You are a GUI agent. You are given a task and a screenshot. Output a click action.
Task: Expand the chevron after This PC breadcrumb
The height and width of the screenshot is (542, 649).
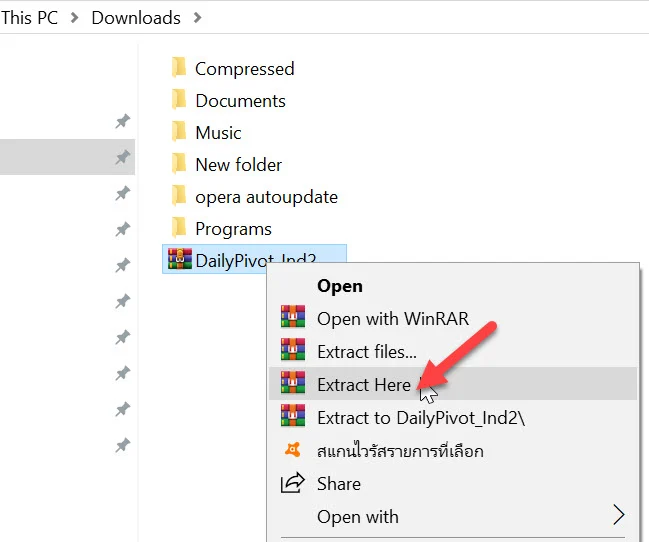[x=75, y=17]
